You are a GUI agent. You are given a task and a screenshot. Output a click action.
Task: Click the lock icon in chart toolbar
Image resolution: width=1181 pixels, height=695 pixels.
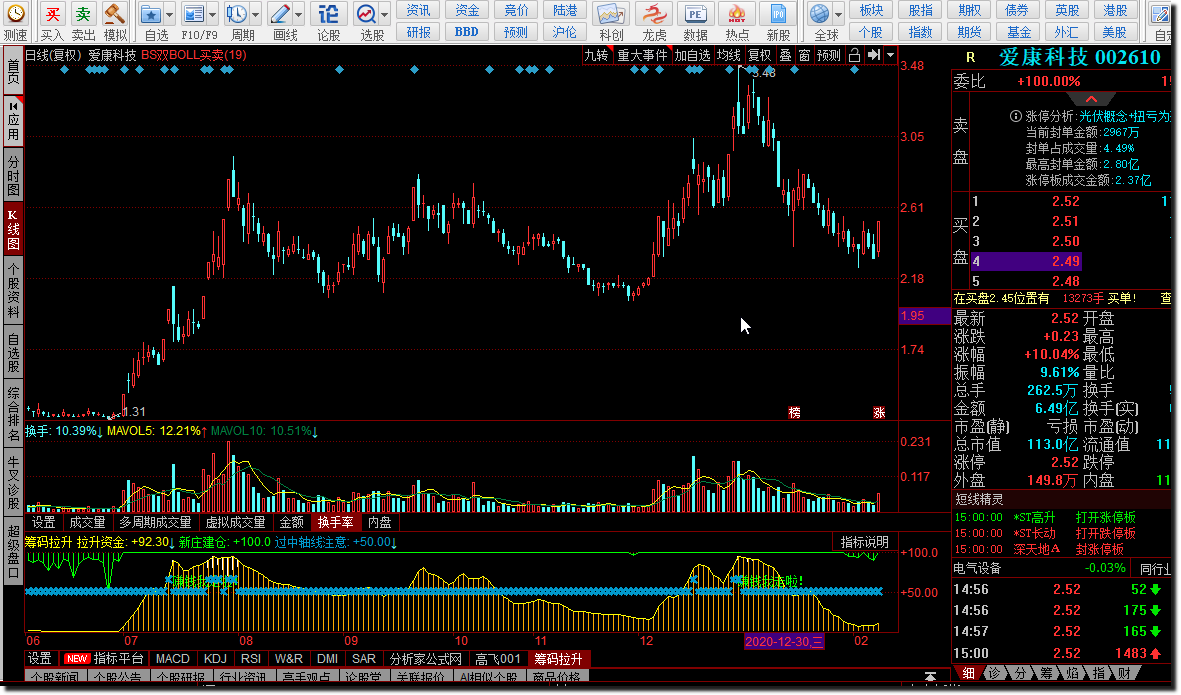(x=854, y=55)
